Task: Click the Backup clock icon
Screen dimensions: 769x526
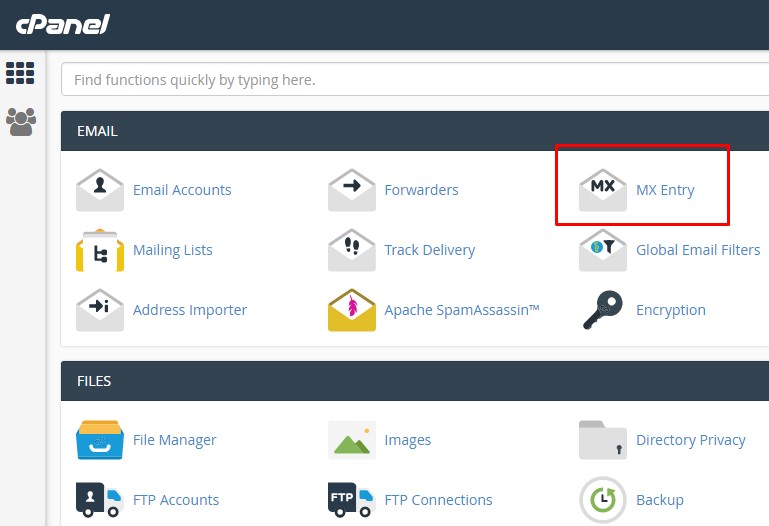Action: click(x=603, y=500)
